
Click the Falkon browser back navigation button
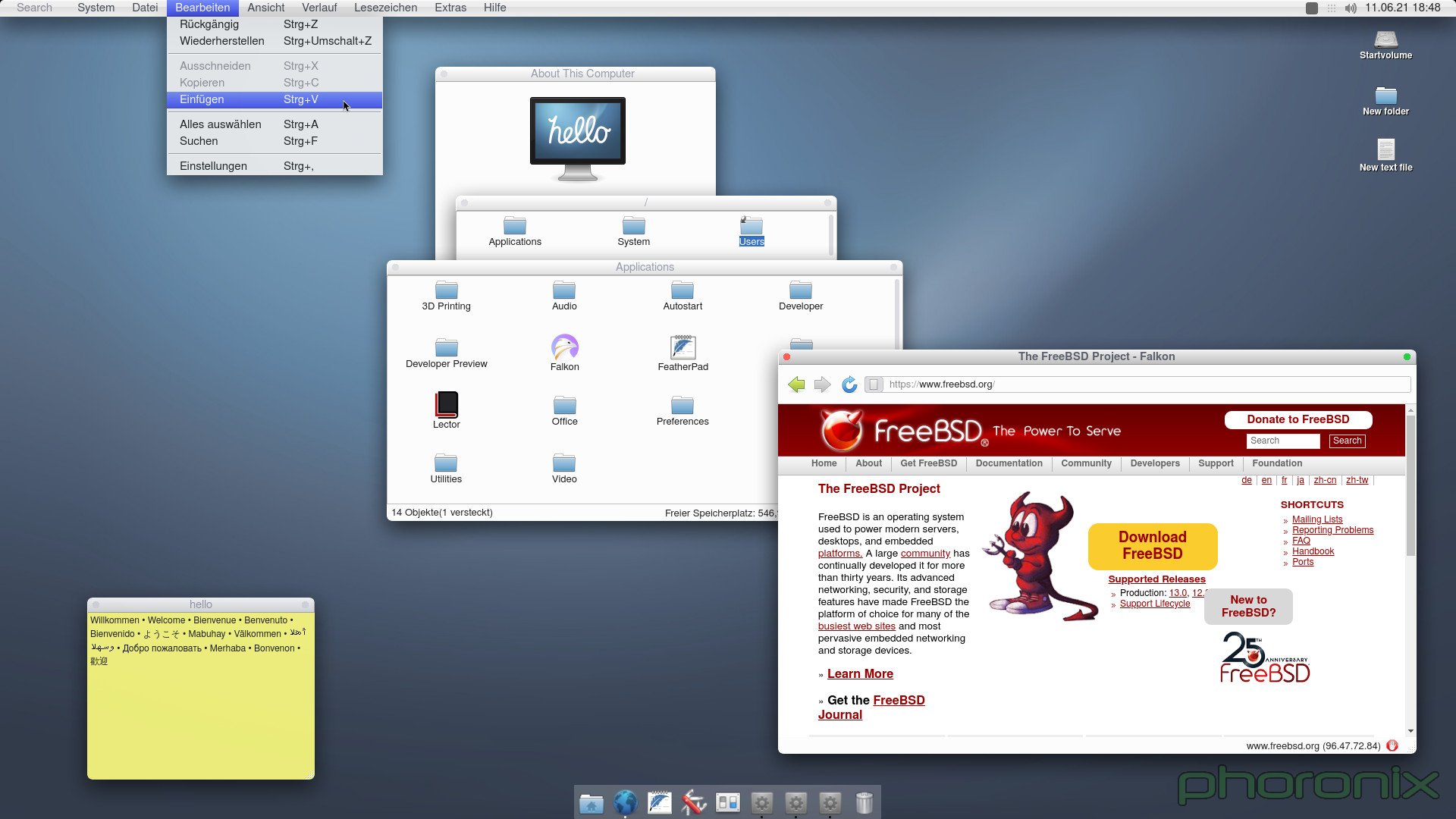click(x=795, y=384)
